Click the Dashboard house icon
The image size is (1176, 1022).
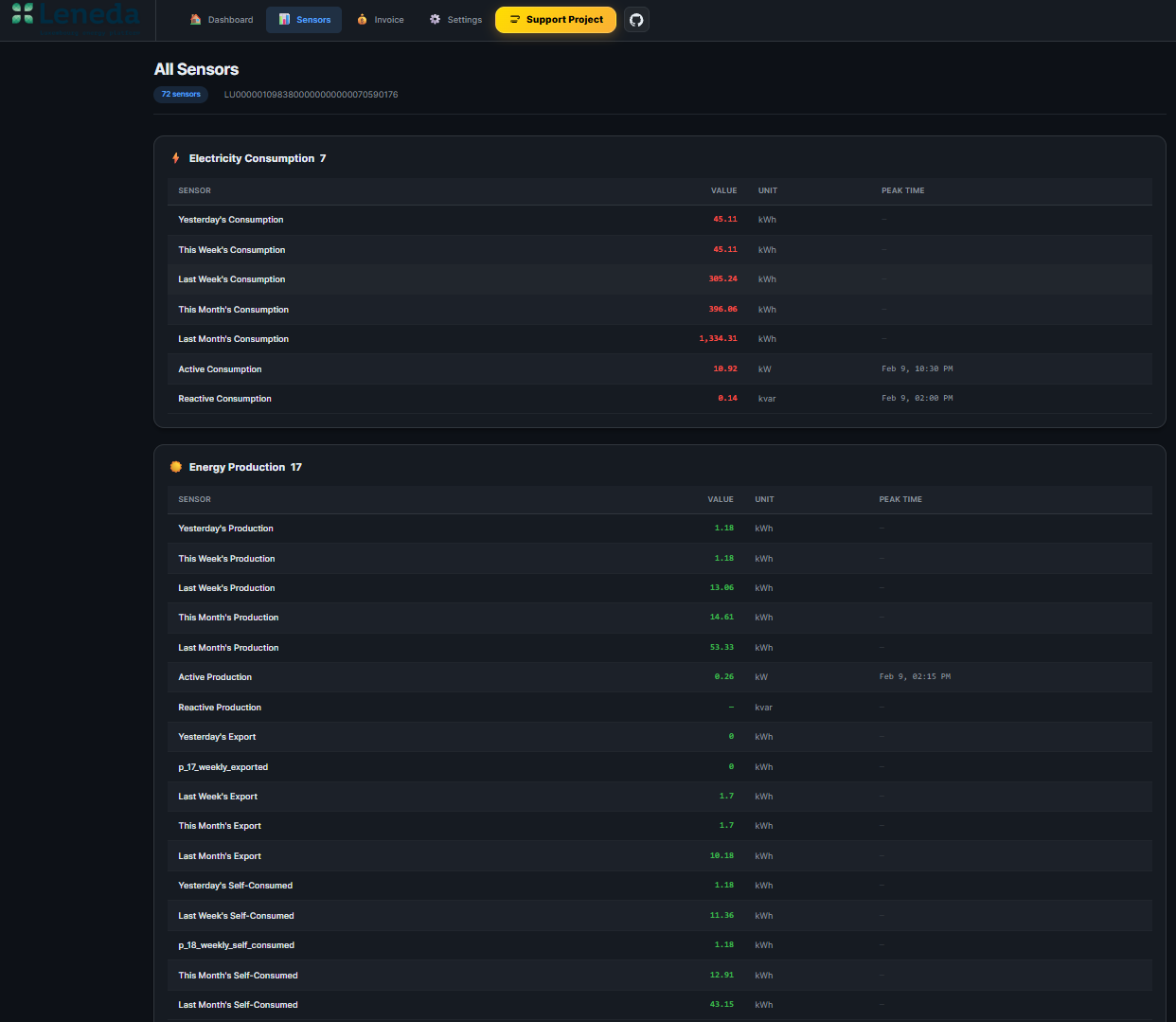(196, 20)
